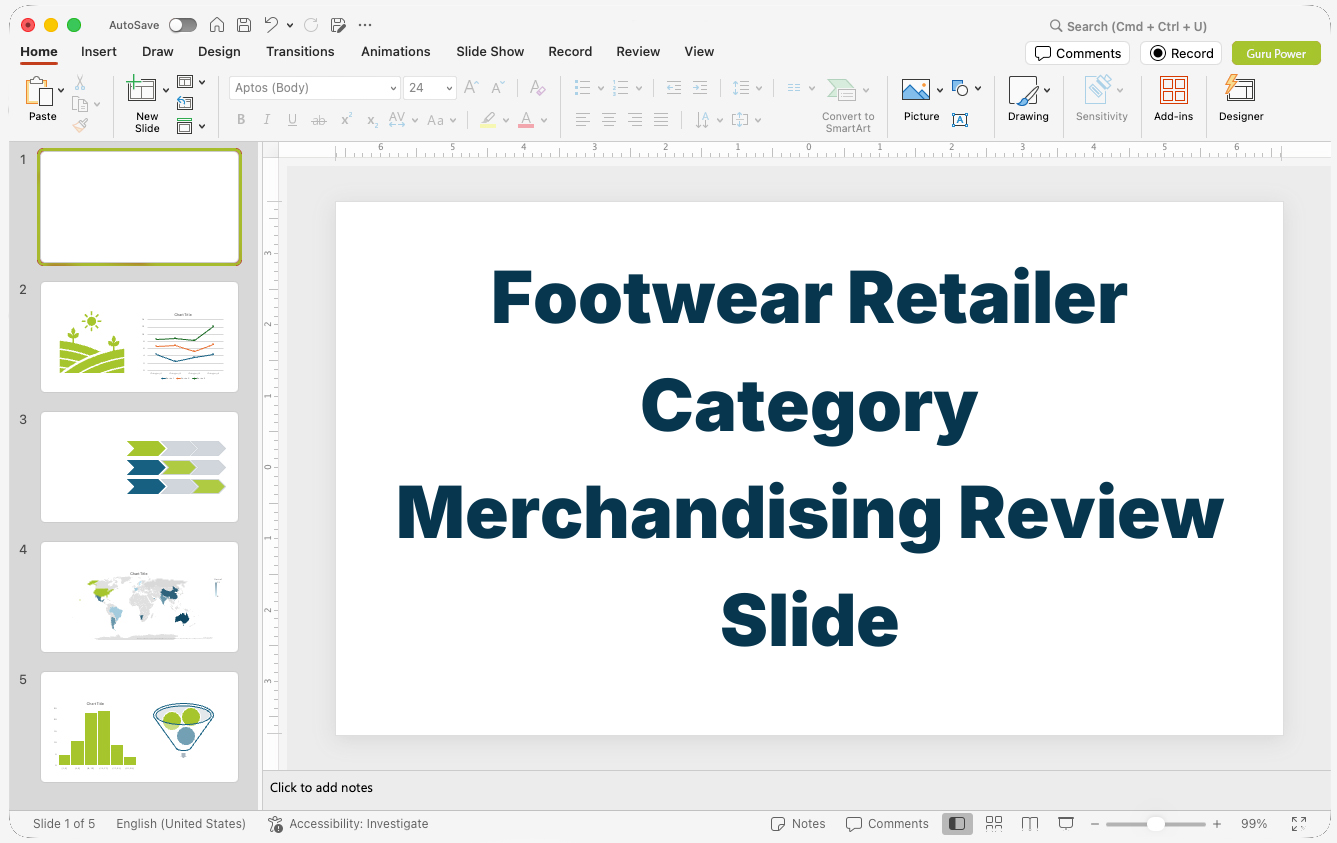Click English (United States) language indicator
The width and height of the screenshot is (1337, 843).
point(181,824)
